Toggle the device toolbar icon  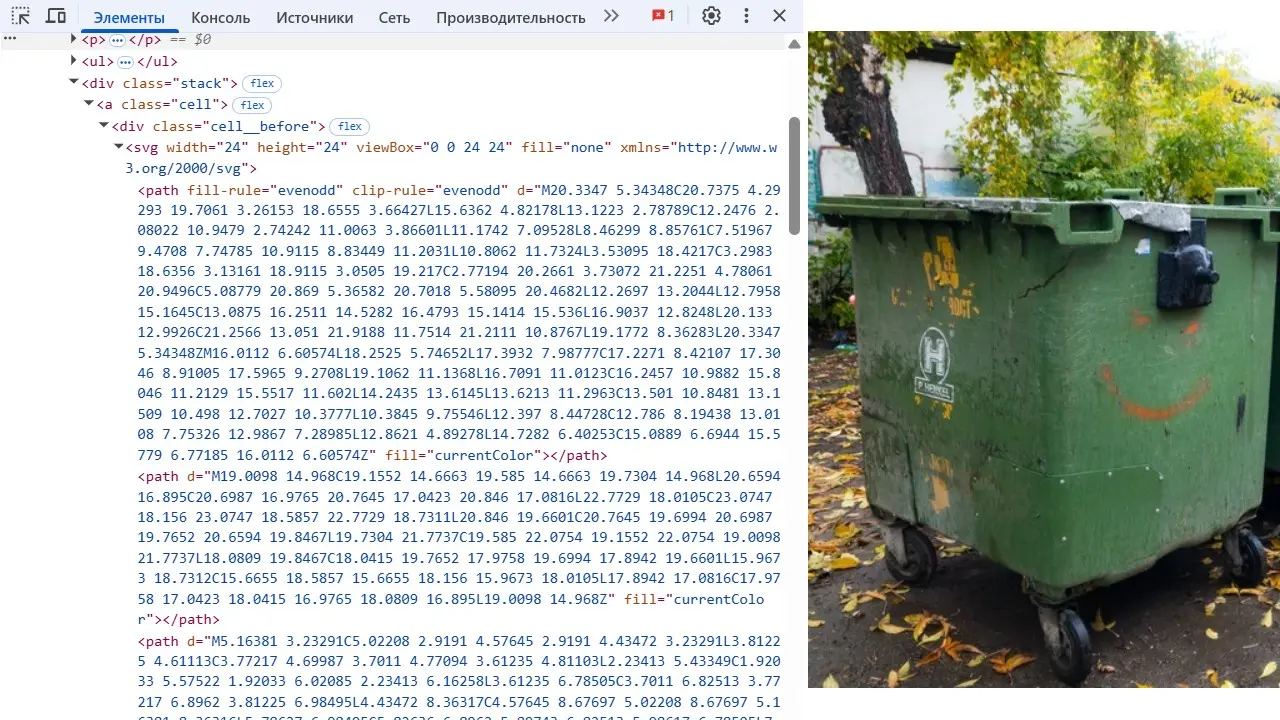pos(56,16)
